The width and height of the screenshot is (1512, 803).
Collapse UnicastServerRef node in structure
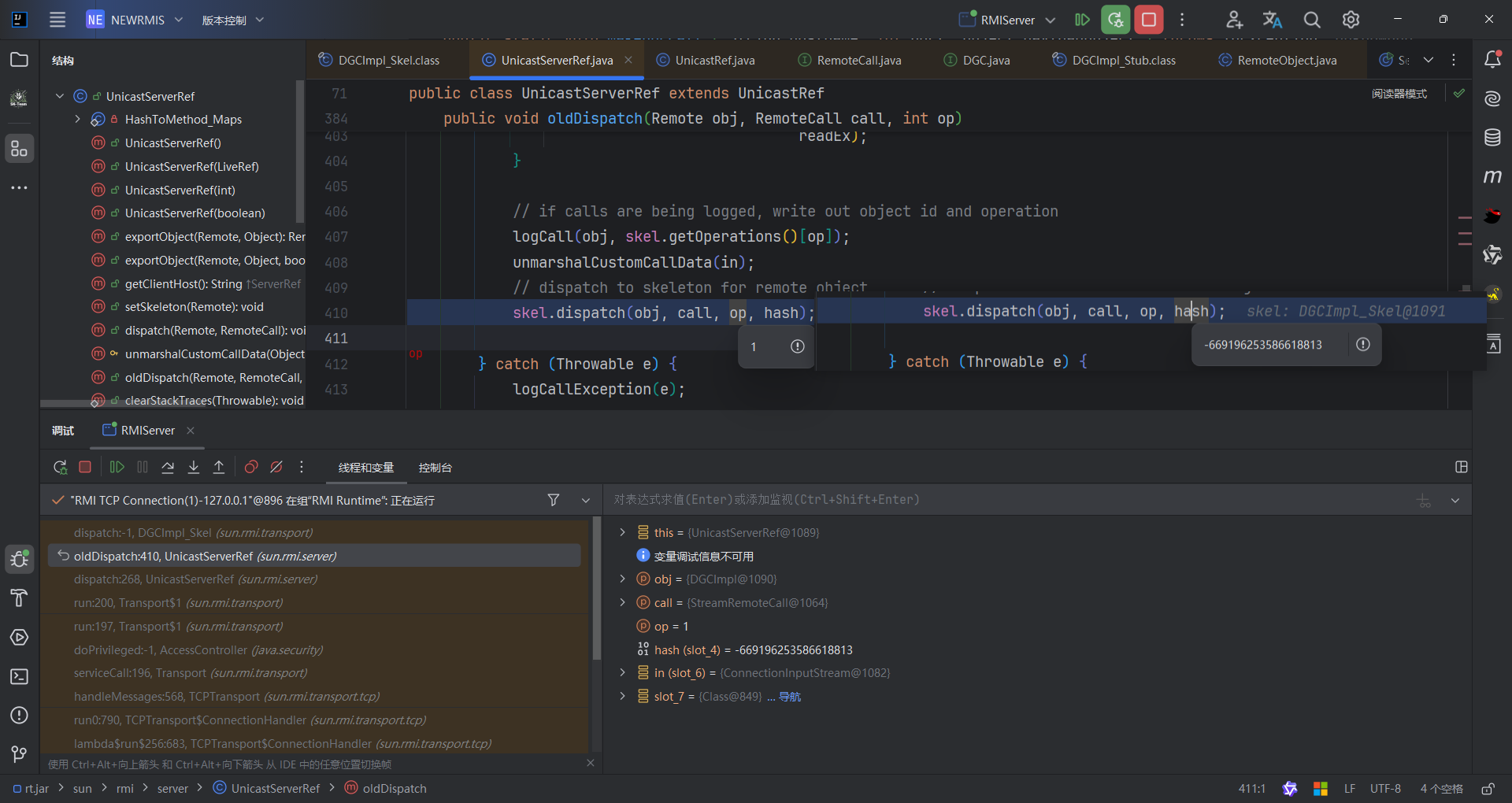(x=59, y=96)
